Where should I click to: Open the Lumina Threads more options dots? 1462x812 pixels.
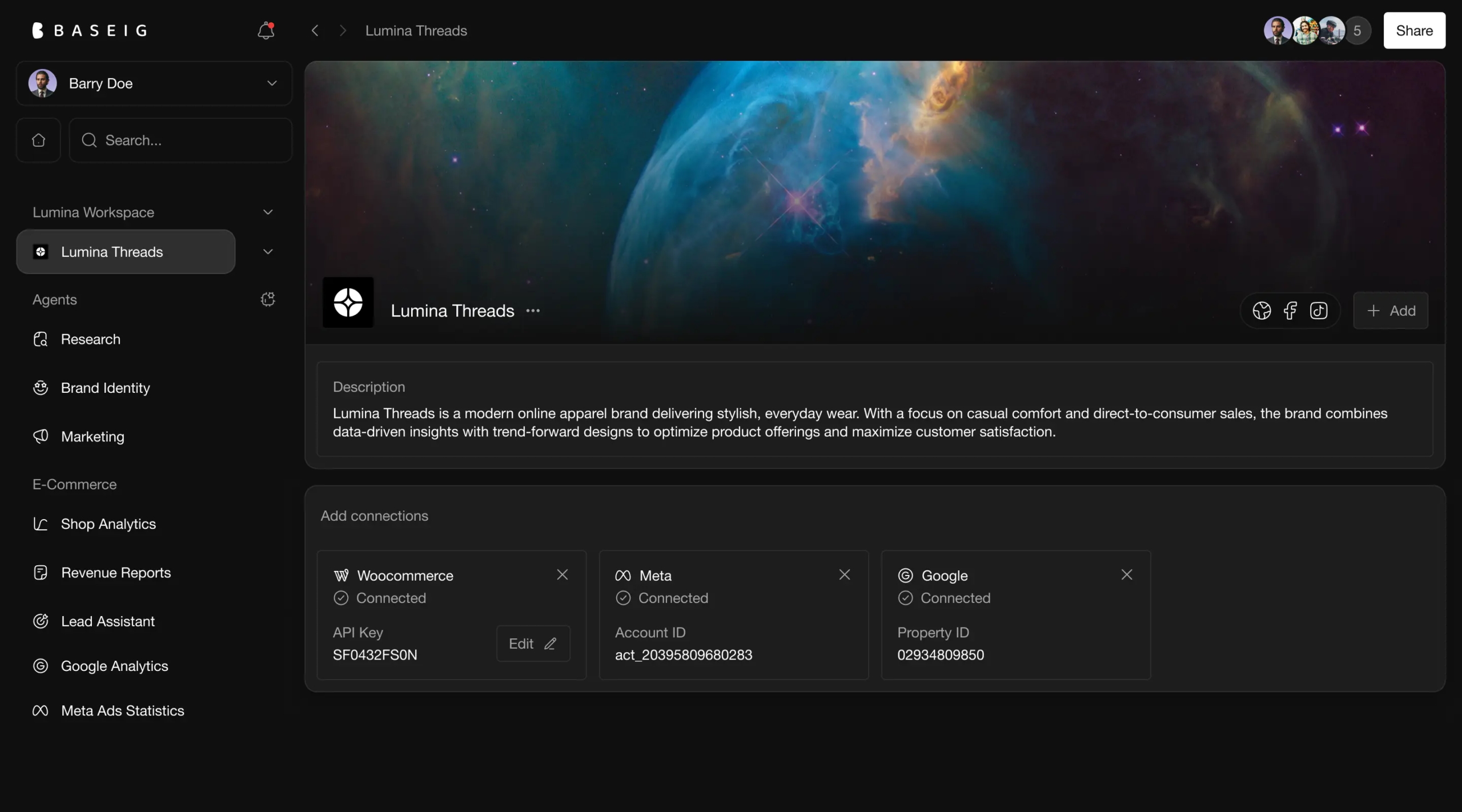pyautogui.click(x=533, y=311)
